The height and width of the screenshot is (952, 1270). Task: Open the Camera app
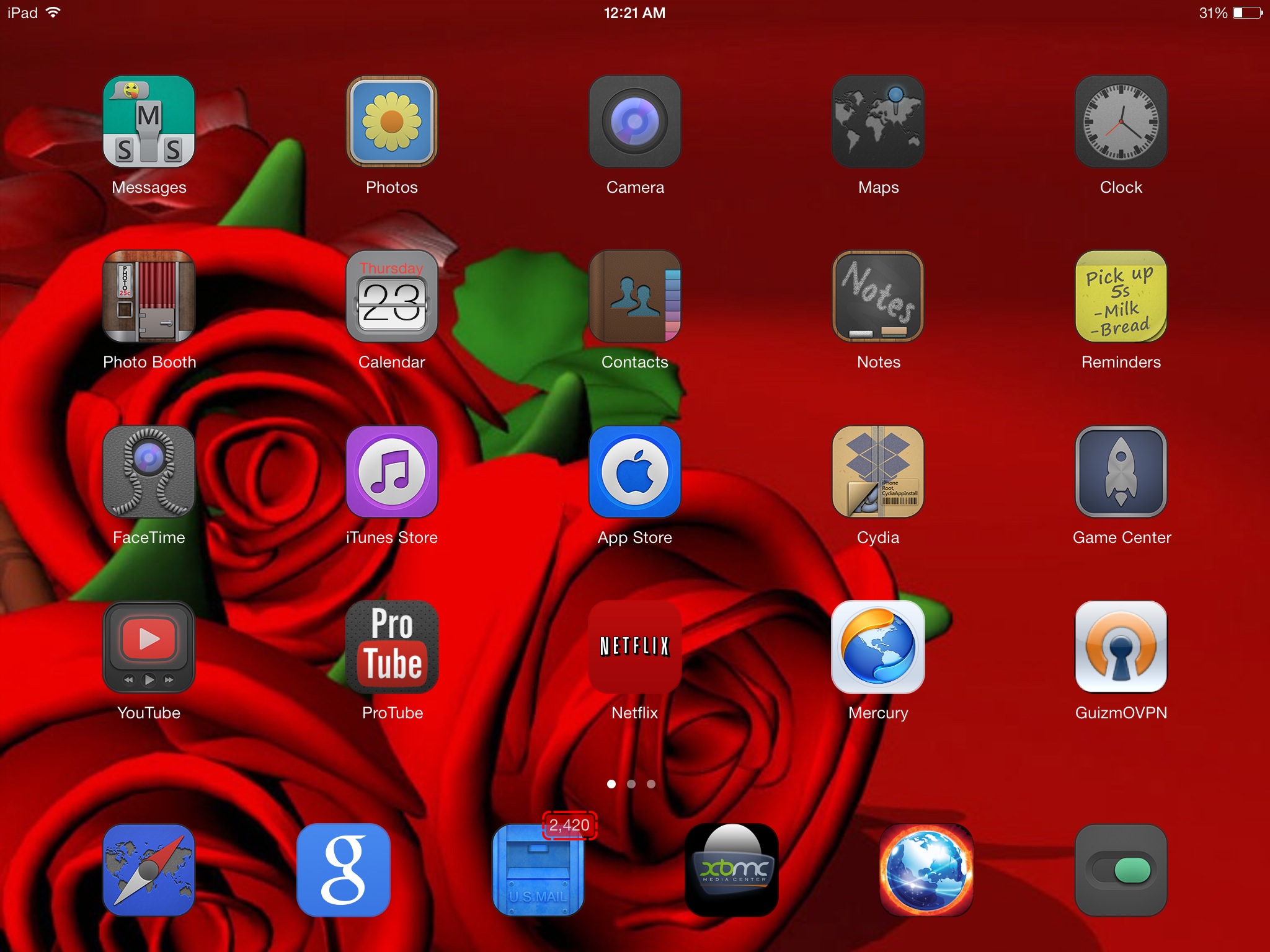tap(635, 121)
